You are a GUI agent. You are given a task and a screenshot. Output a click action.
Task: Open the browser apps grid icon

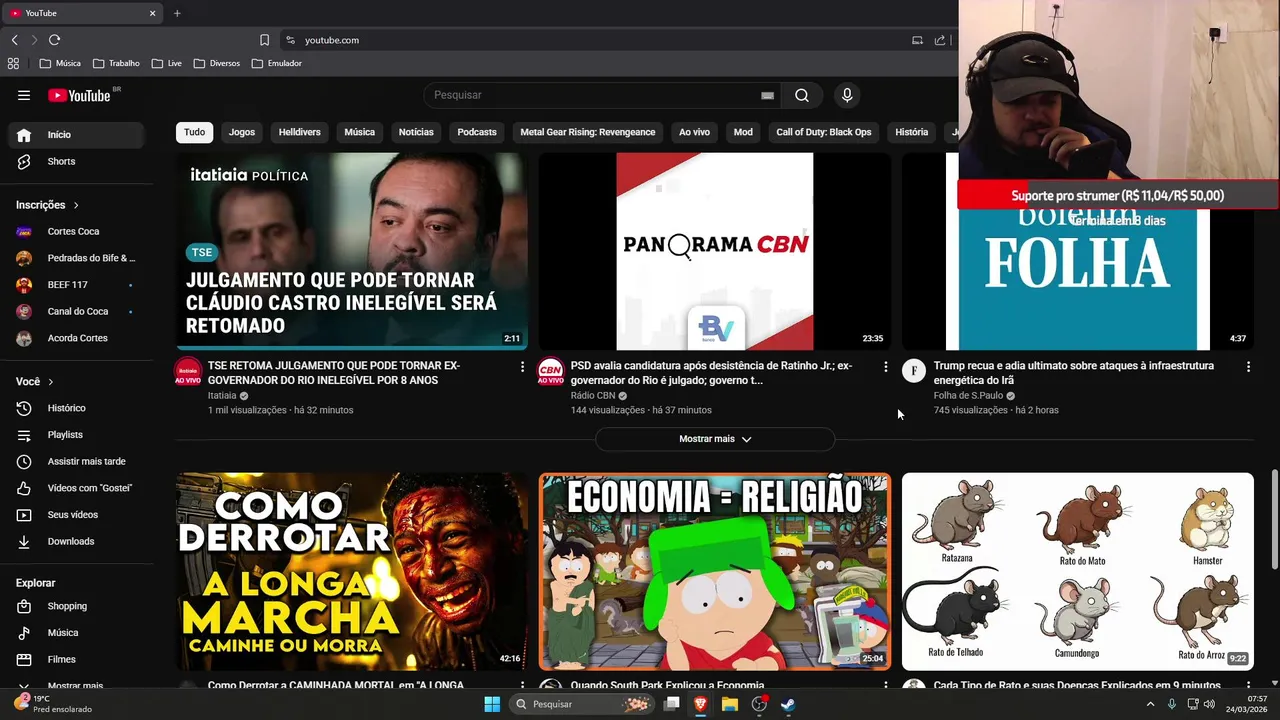[13, 63]
